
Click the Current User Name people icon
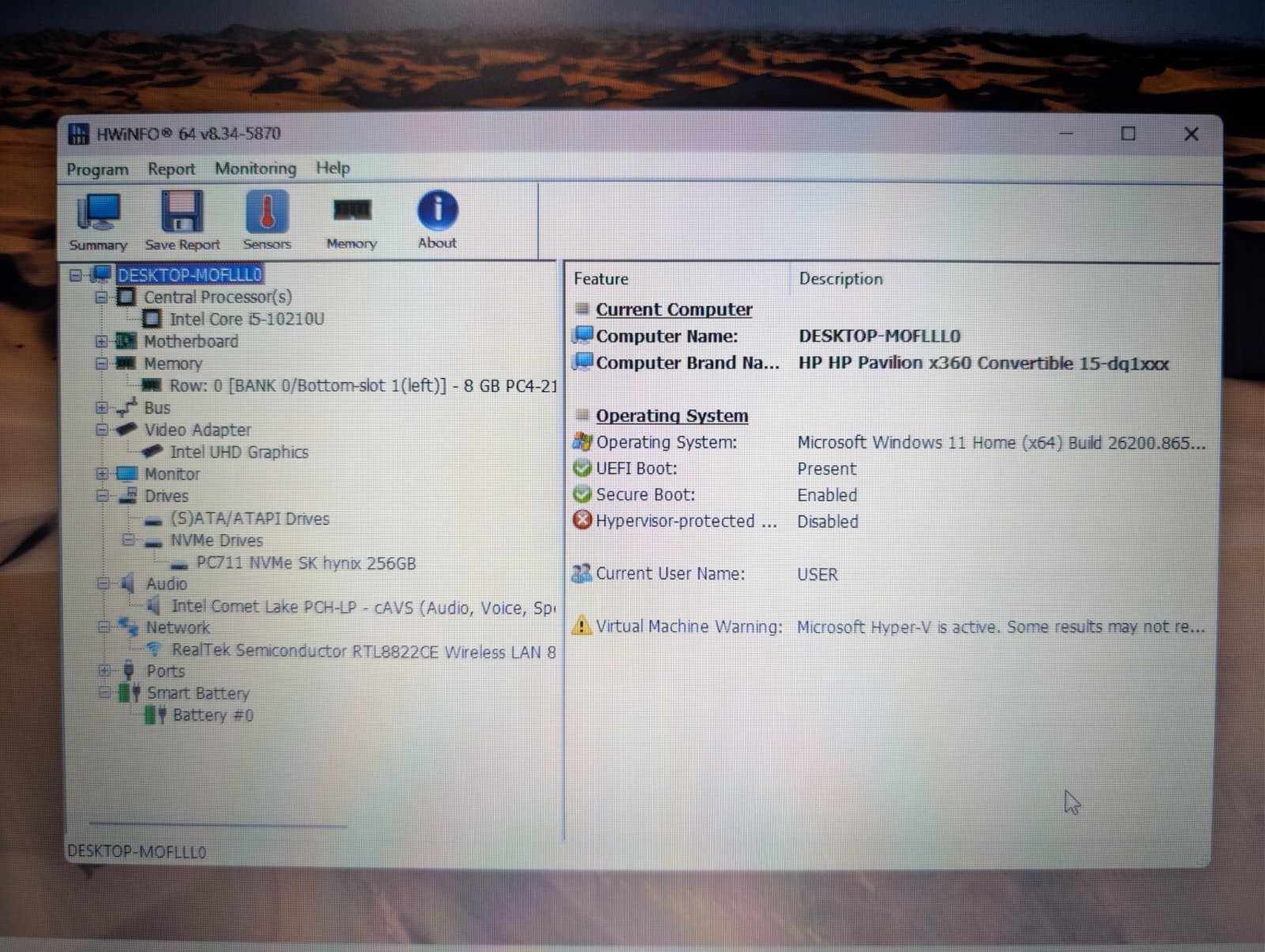click(582, 573)
